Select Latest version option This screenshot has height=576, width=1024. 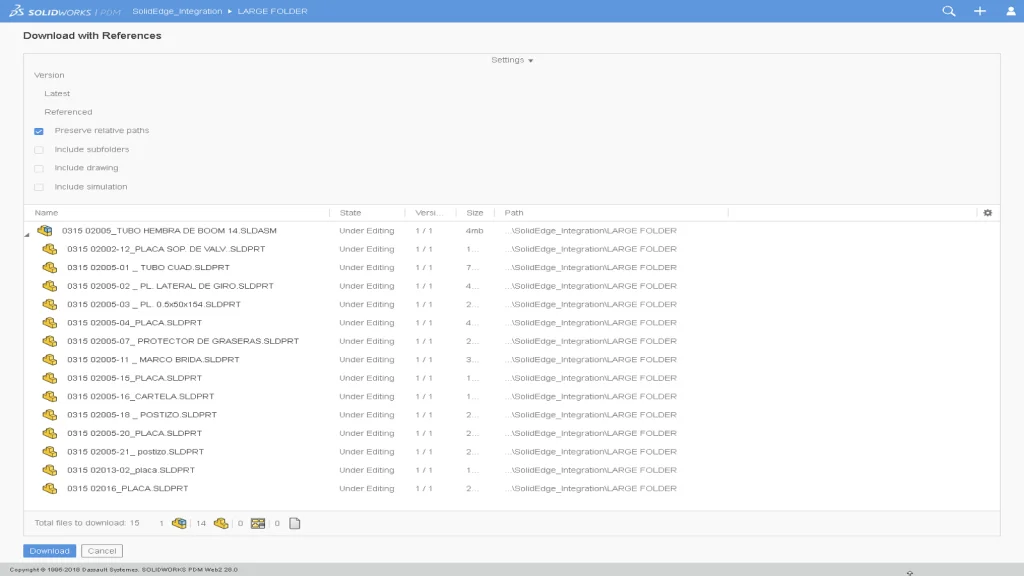click(x=57, y=94)
